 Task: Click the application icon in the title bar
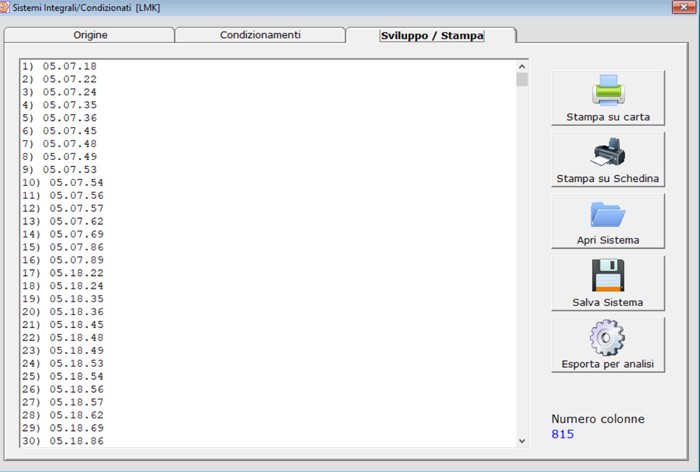point(4,7)
